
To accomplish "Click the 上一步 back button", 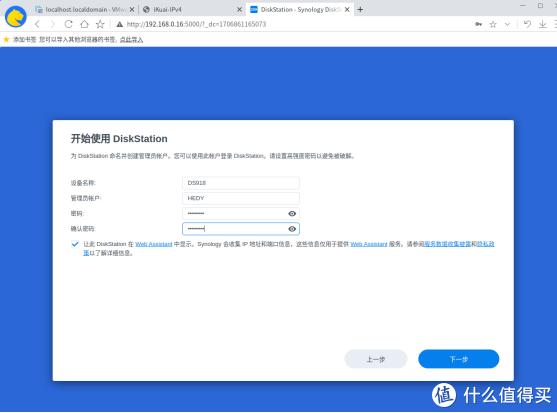I will [x=376, y=359].
